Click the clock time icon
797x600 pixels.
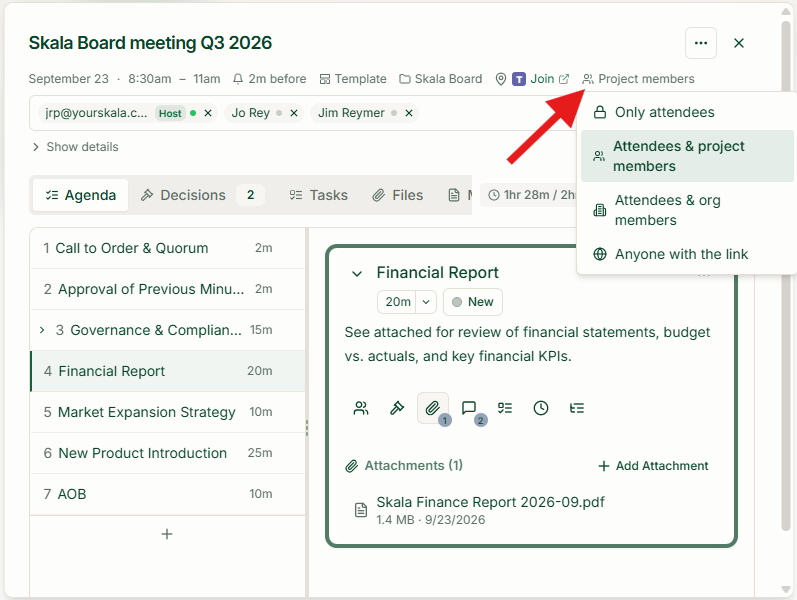tap(541, 408)
